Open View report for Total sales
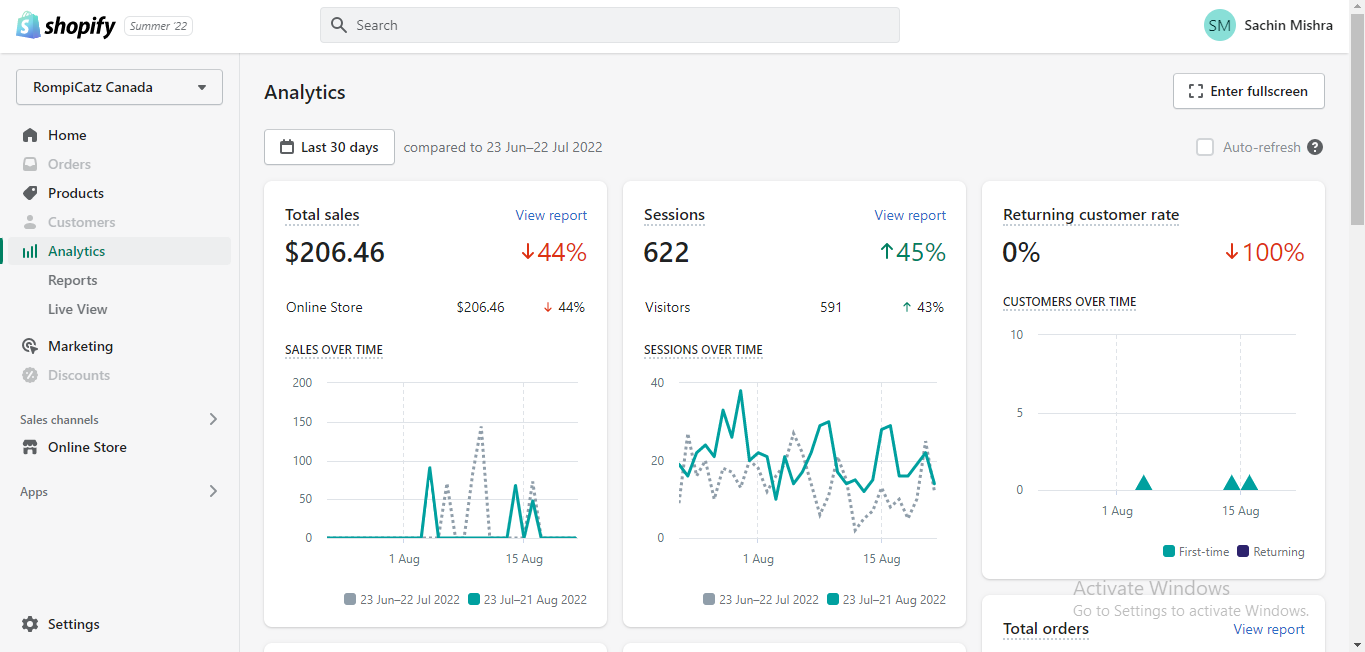Screen dimensions: 1365x652 pos(551,215)
